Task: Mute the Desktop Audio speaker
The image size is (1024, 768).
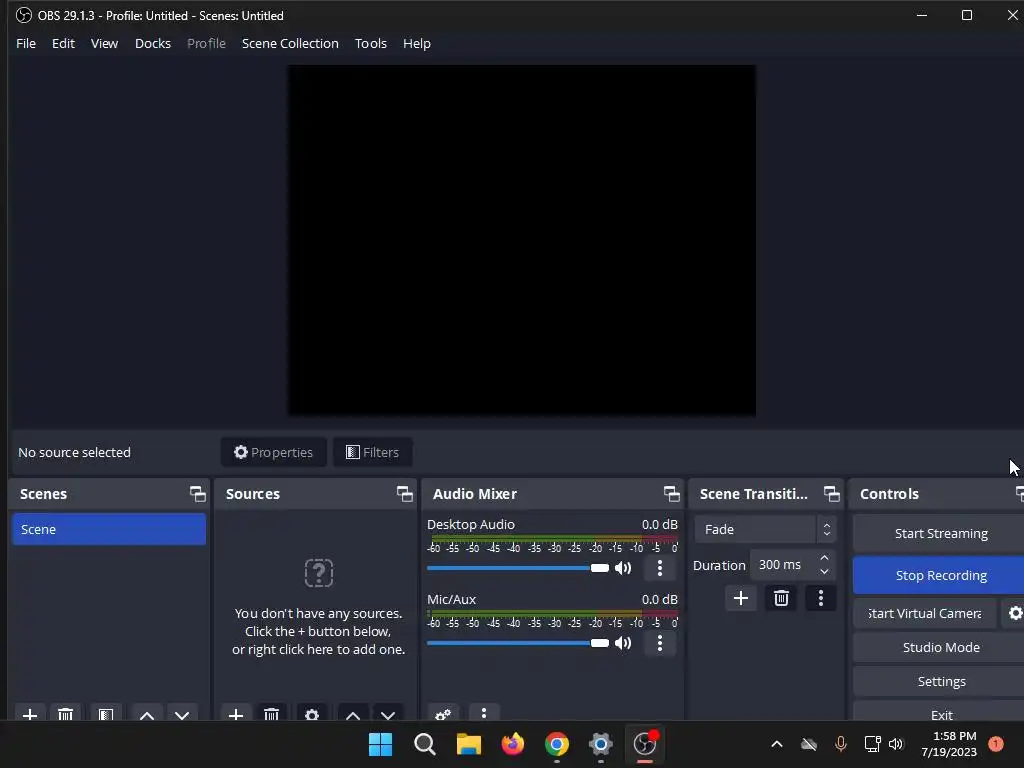Action: point(623,568)
